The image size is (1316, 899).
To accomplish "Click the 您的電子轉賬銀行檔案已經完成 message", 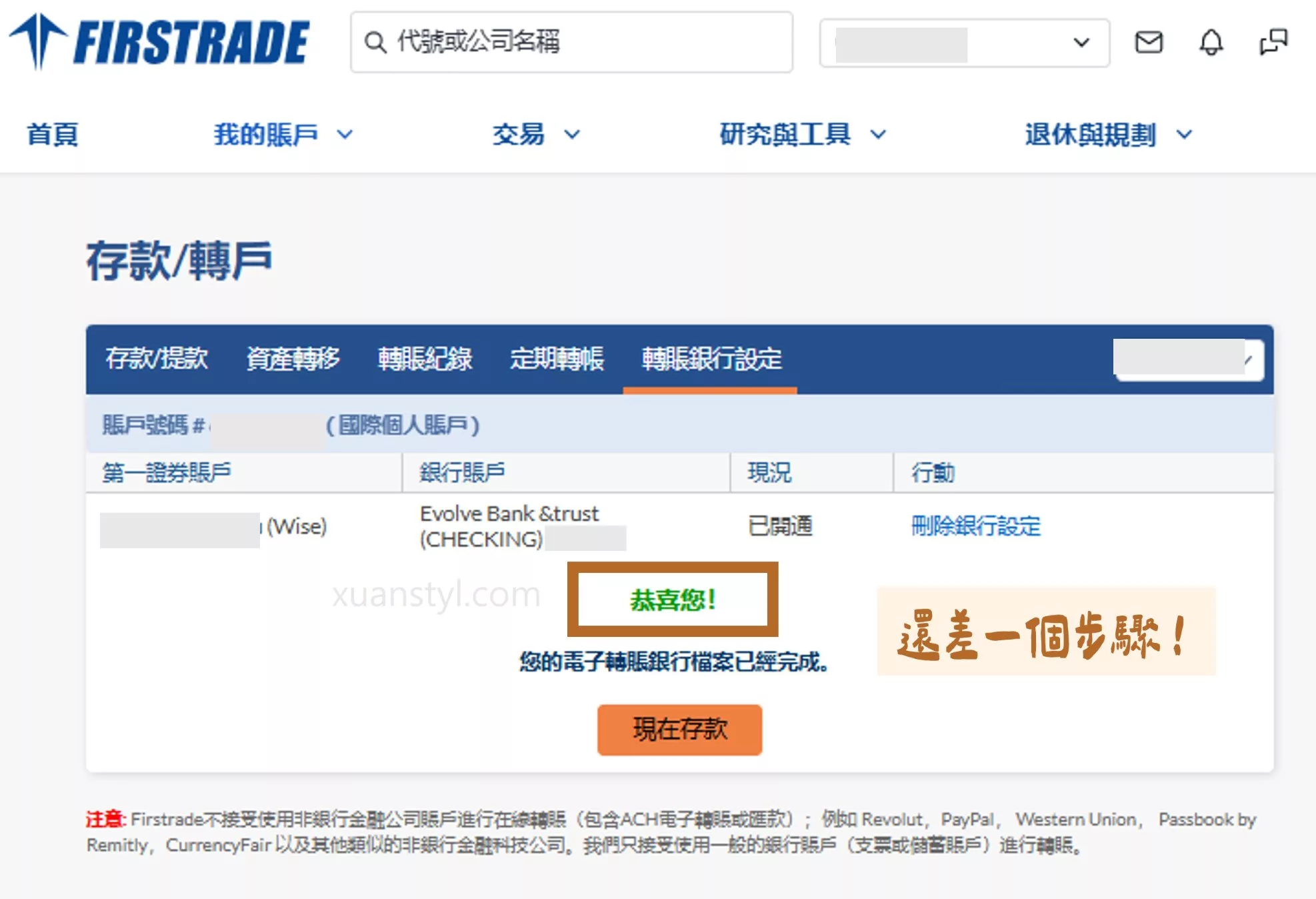I will point(673,662).
